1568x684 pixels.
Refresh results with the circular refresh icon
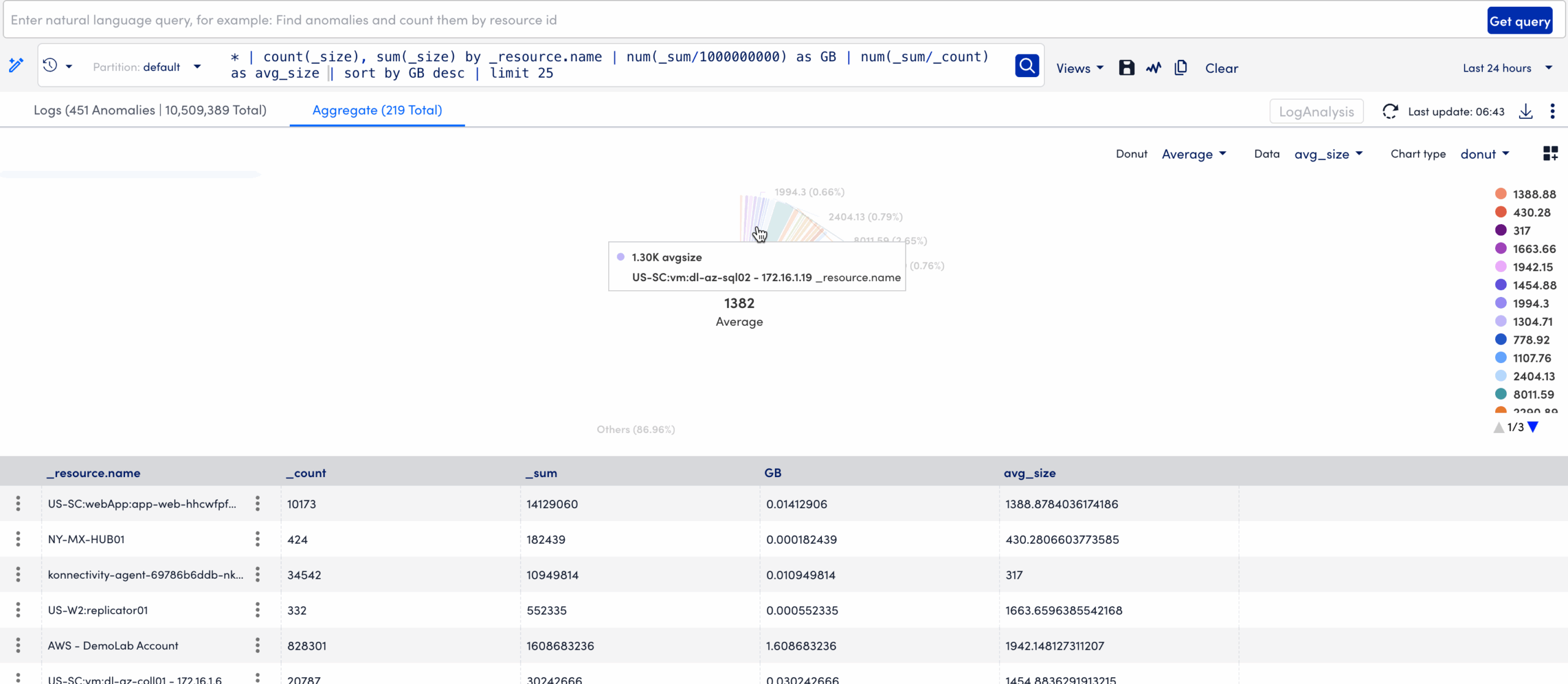tap(1390, 111)
